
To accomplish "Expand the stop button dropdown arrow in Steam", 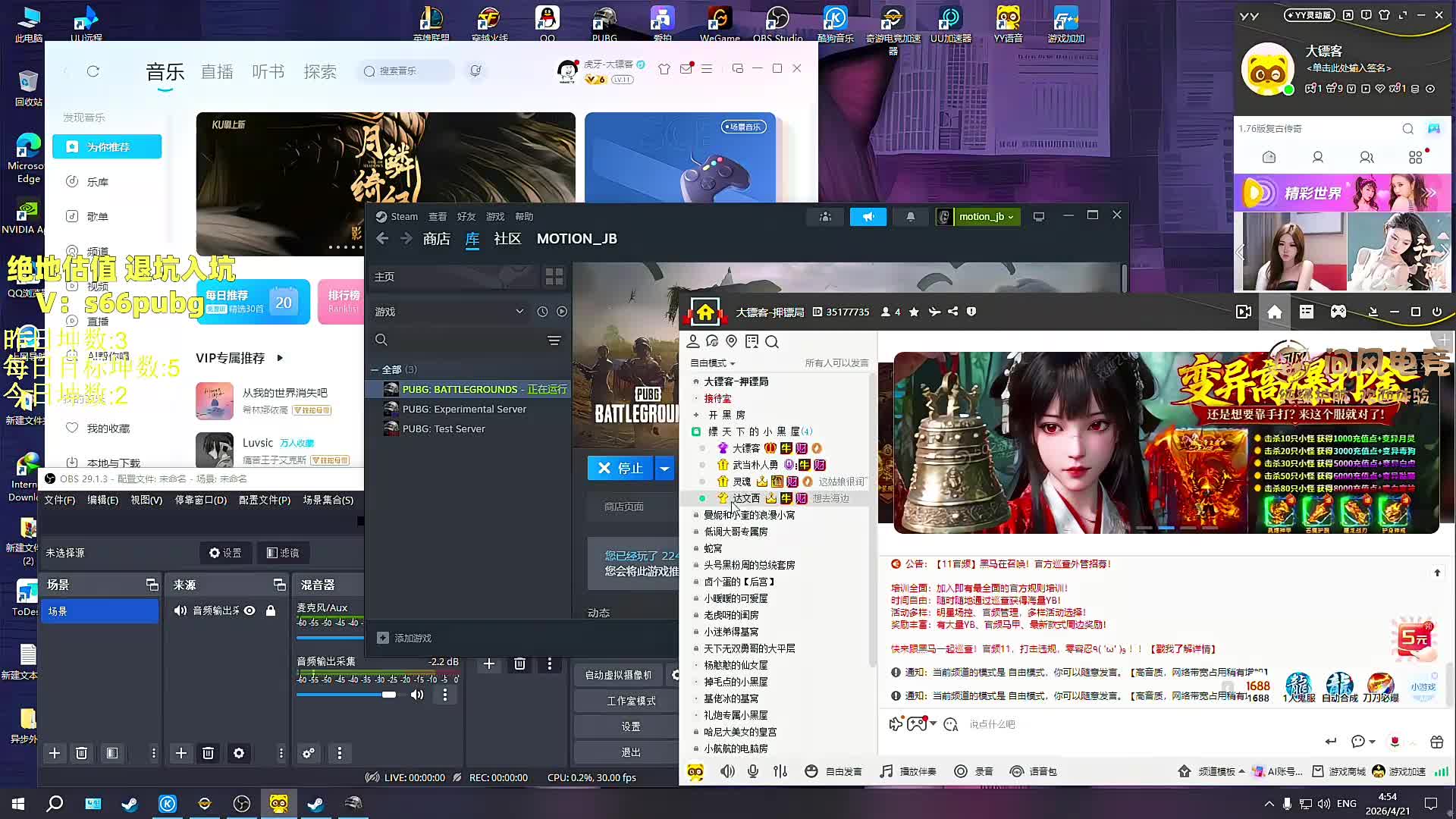I will coord(664,469).
